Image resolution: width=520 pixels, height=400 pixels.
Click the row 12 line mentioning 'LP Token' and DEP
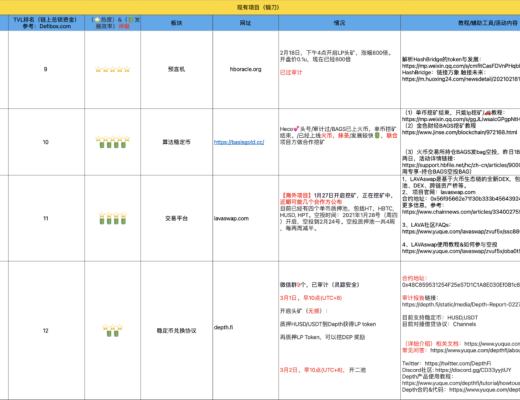tap(322, 337)
